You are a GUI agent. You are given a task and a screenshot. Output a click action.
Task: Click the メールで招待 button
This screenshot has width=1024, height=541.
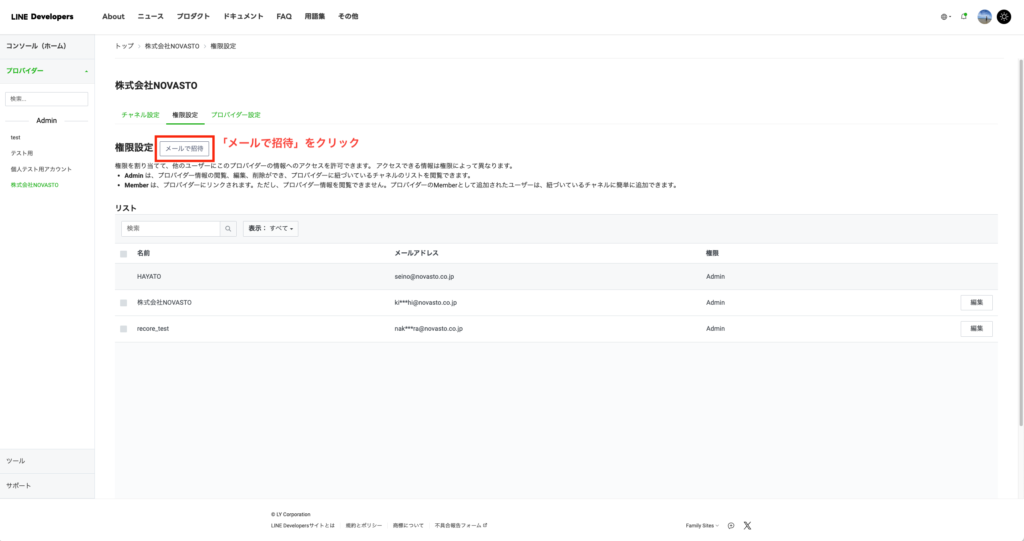point(185,149)
